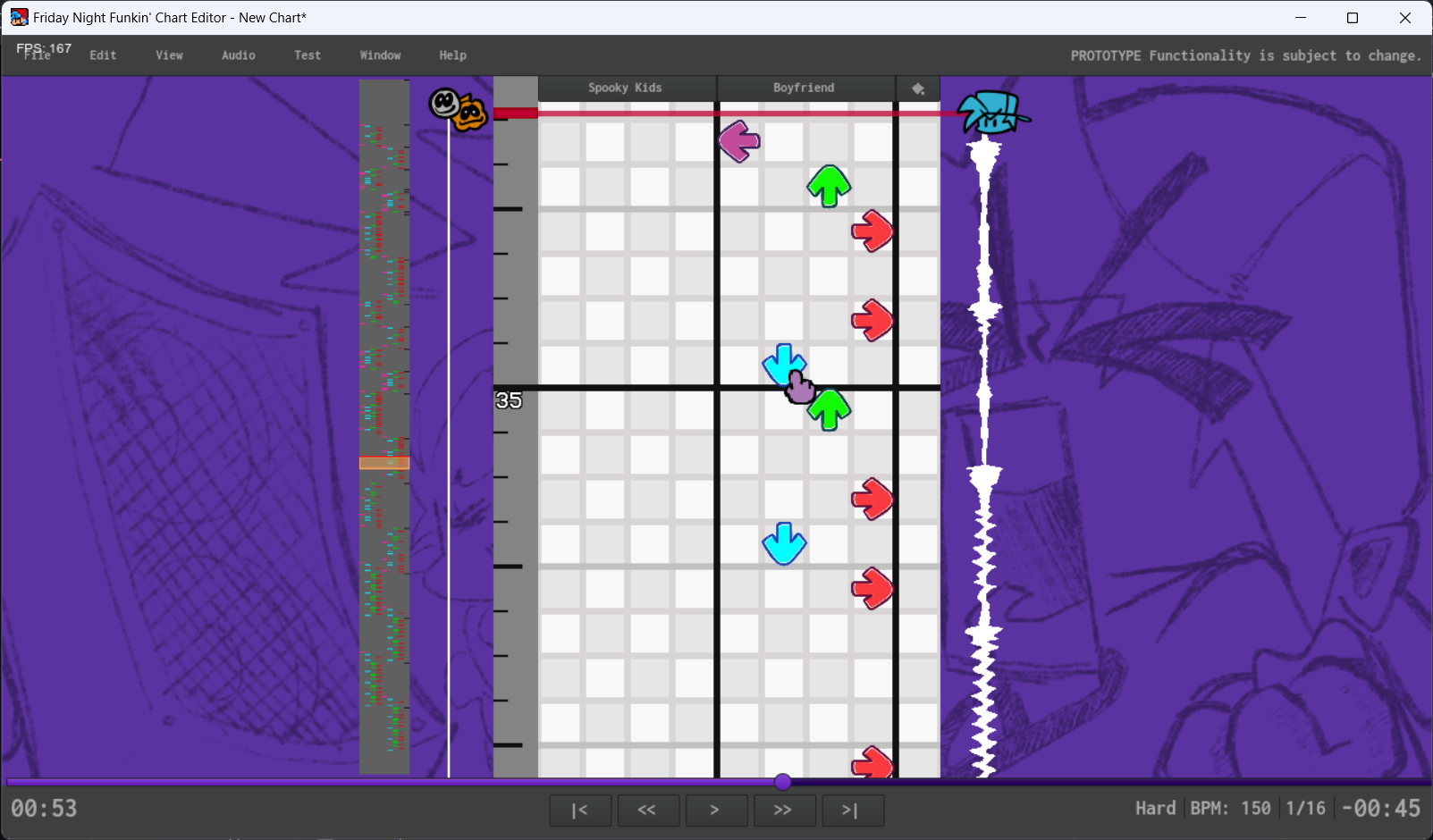Fast forward with the >> button

click(784, 811)
